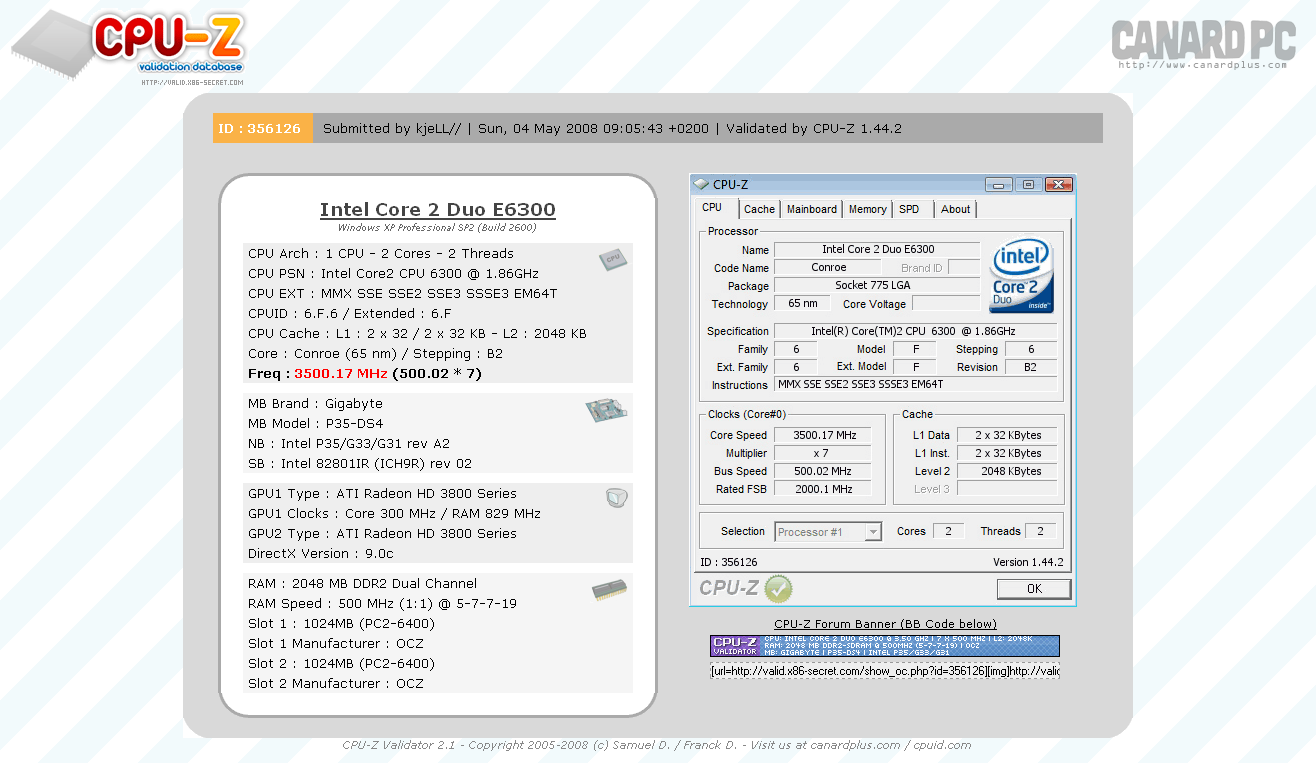The width and height of the screenshot is (1316, 767).
Task: Click the "Windows XP Professional SP2" subtitle
Action: tap(437, 228)
